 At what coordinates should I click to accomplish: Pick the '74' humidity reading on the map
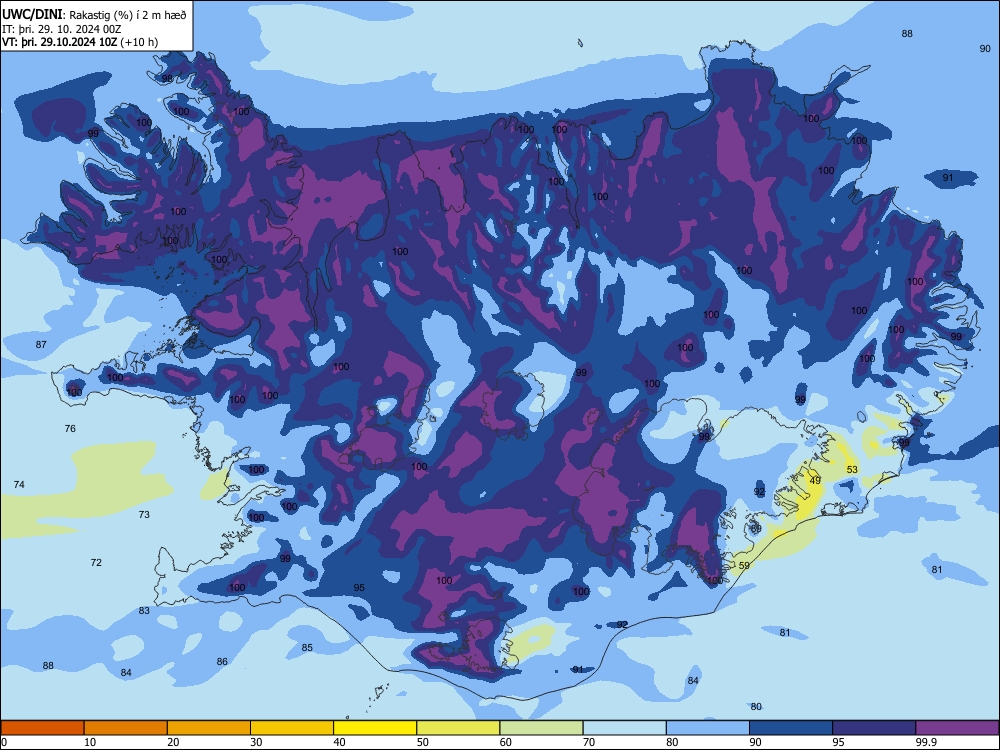19,485
